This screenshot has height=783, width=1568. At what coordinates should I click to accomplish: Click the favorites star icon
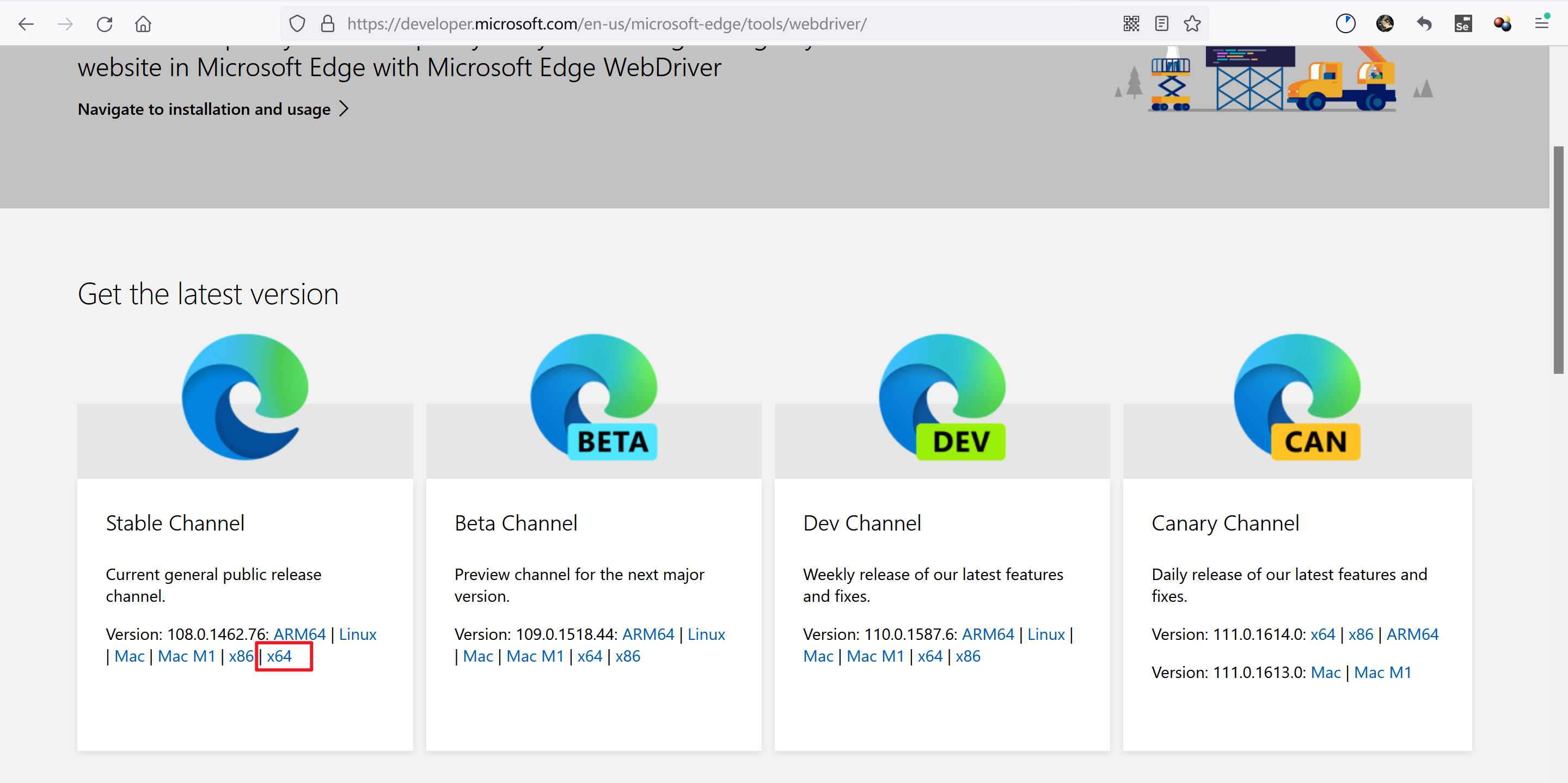click(1193, 22)
